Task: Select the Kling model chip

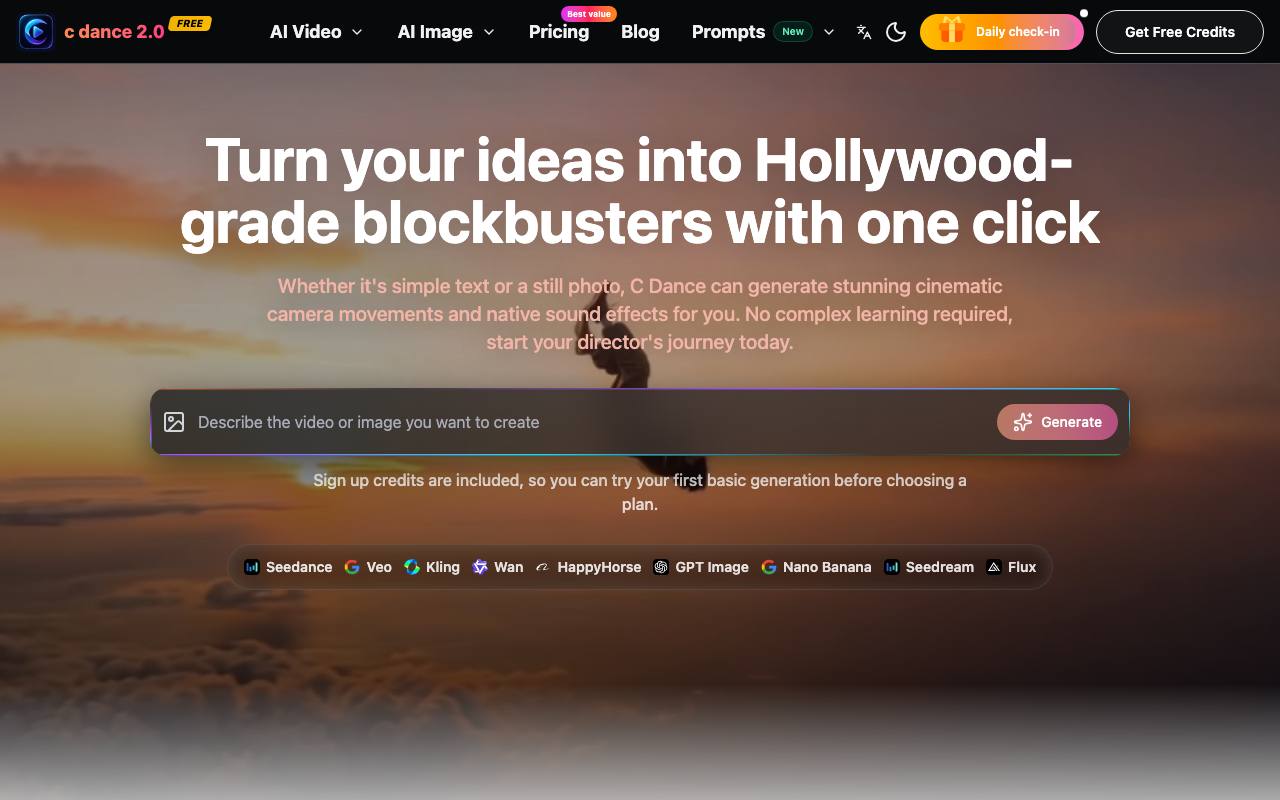Action: pyautogui.click(x=432, y=567)
